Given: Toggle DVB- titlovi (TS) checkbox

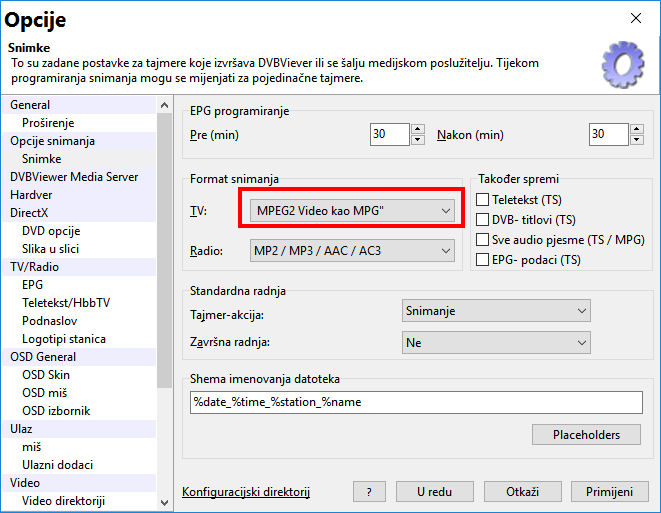Looking at the screenshot, I should [483, 220].
